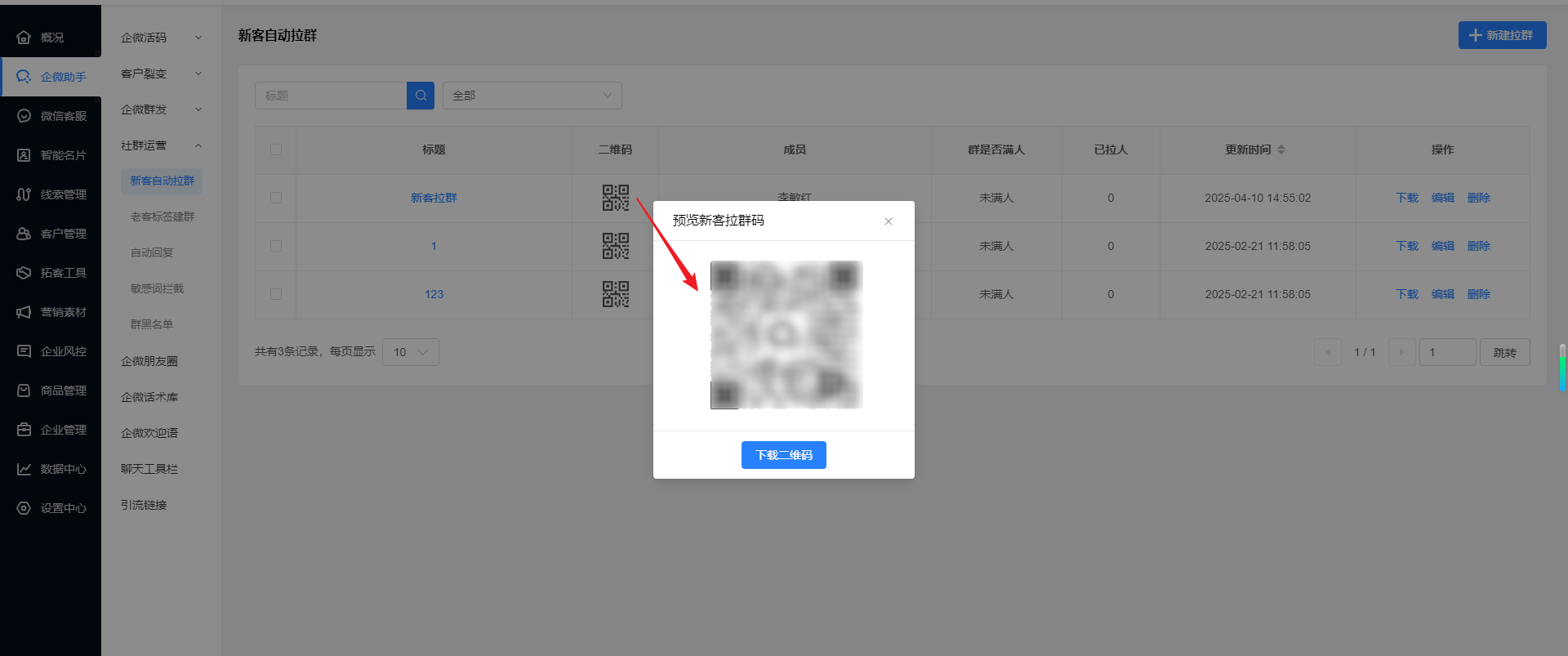The width and height of the screenshot is (1568, 656).
Task: Go to next page arrow
Action: [x=1401, y=352]
